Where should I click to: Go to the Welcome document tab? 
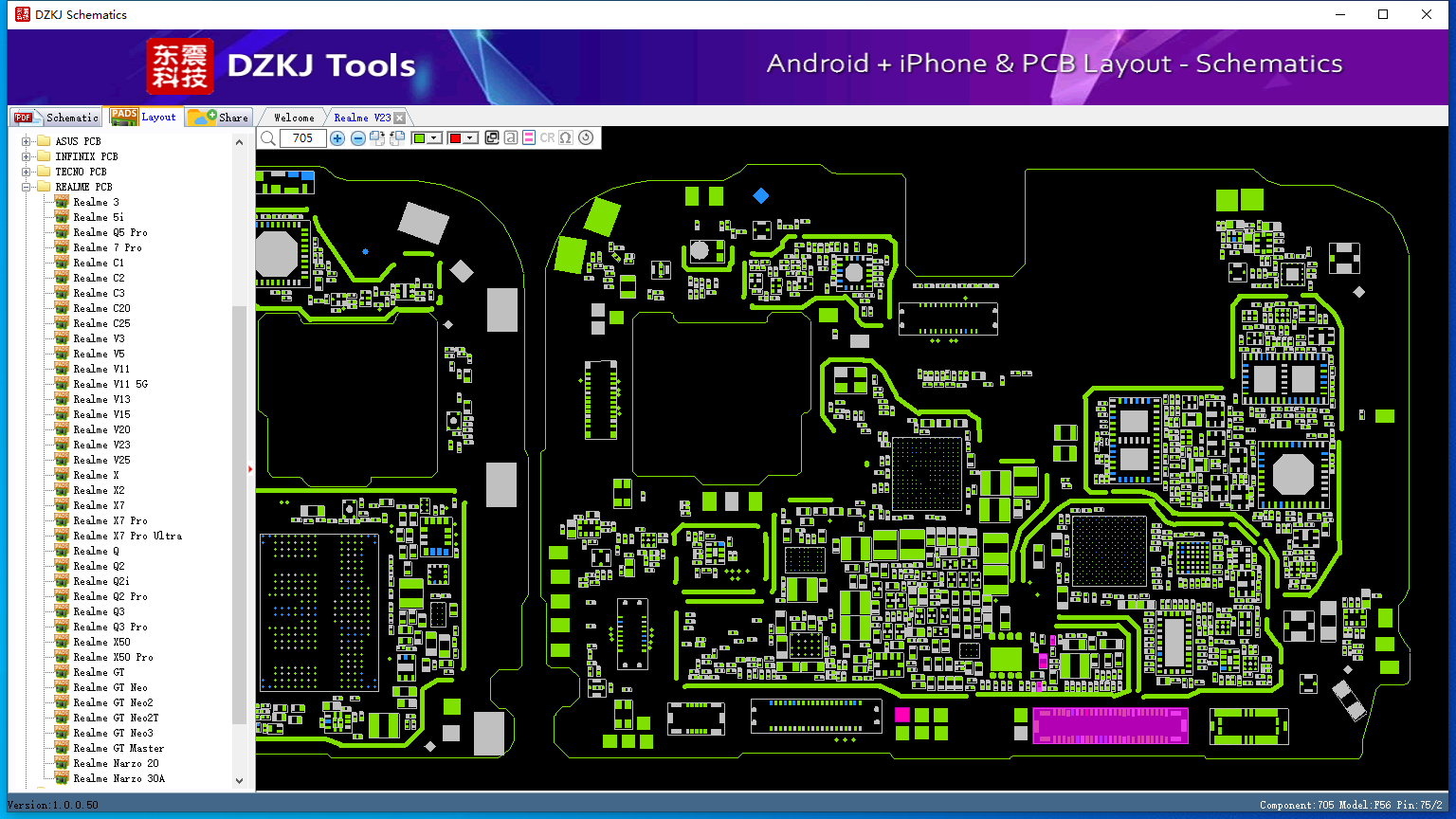pyautogui.click(x=294, y=118)
